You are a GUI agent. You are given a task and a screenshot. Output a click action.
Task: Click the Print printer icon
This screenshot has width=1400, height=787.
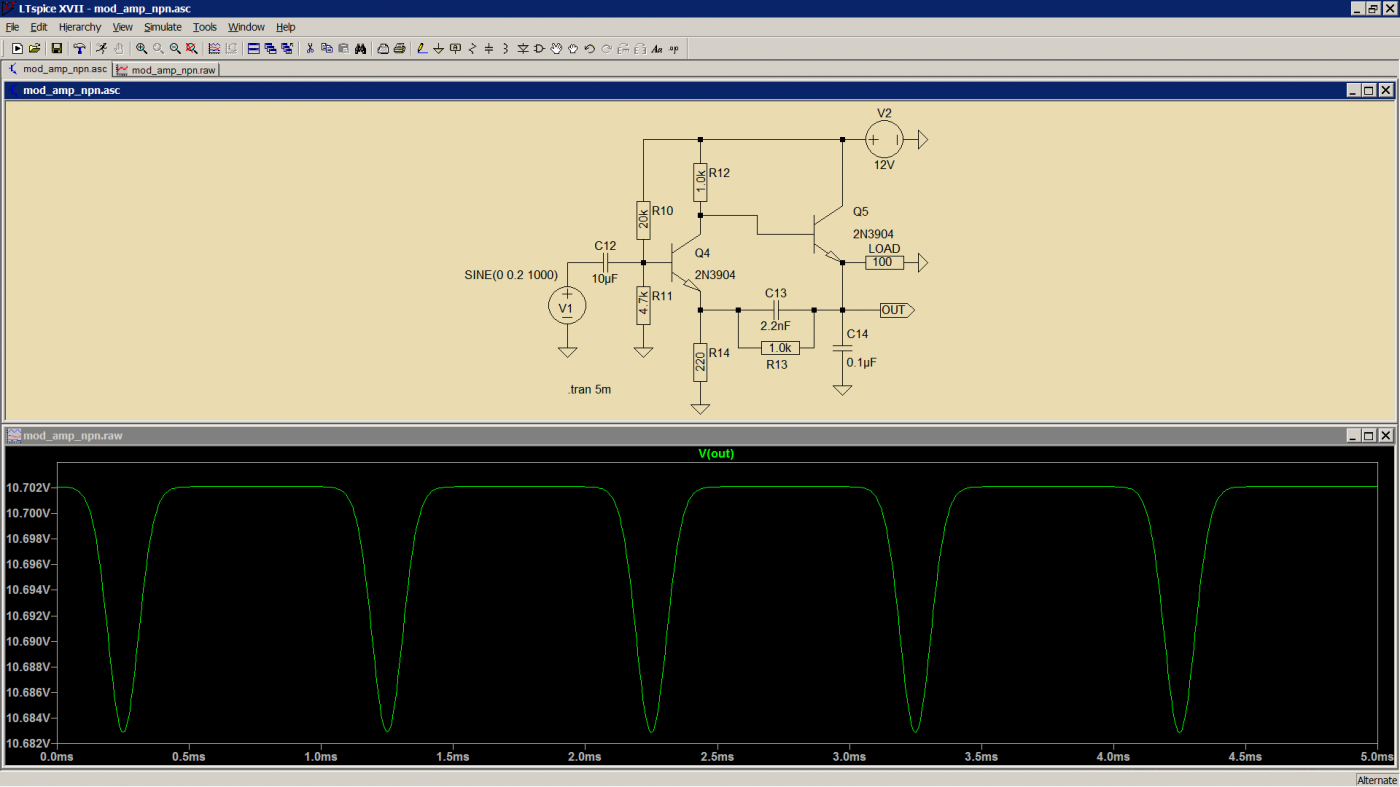point(399,48)
